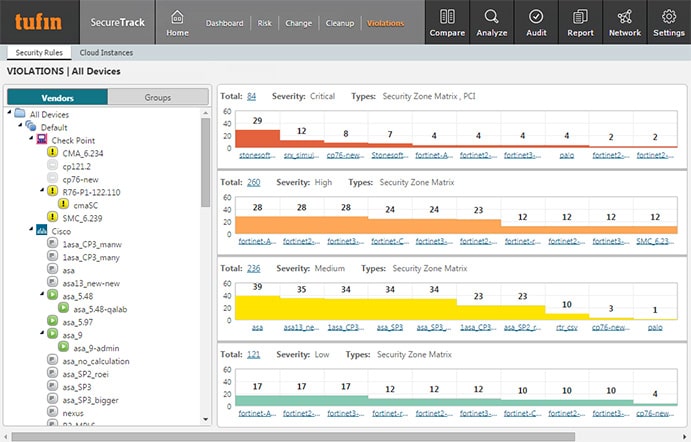
Task: Select asa_SP2_roei in the device tree
Action: (85, 374)
